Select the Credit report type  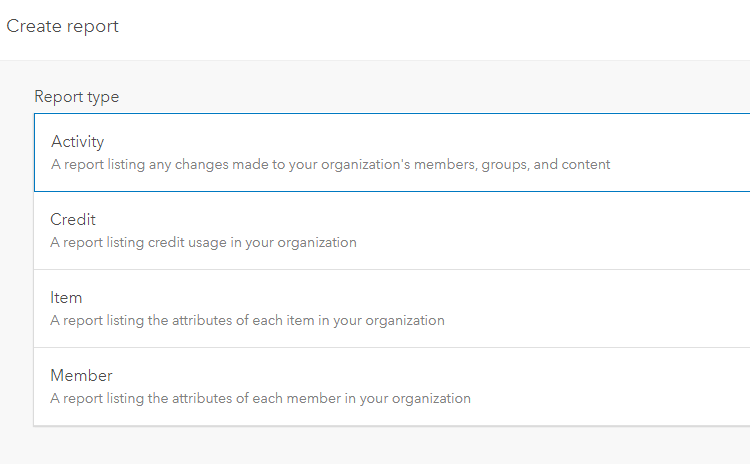tap(390, 230)
